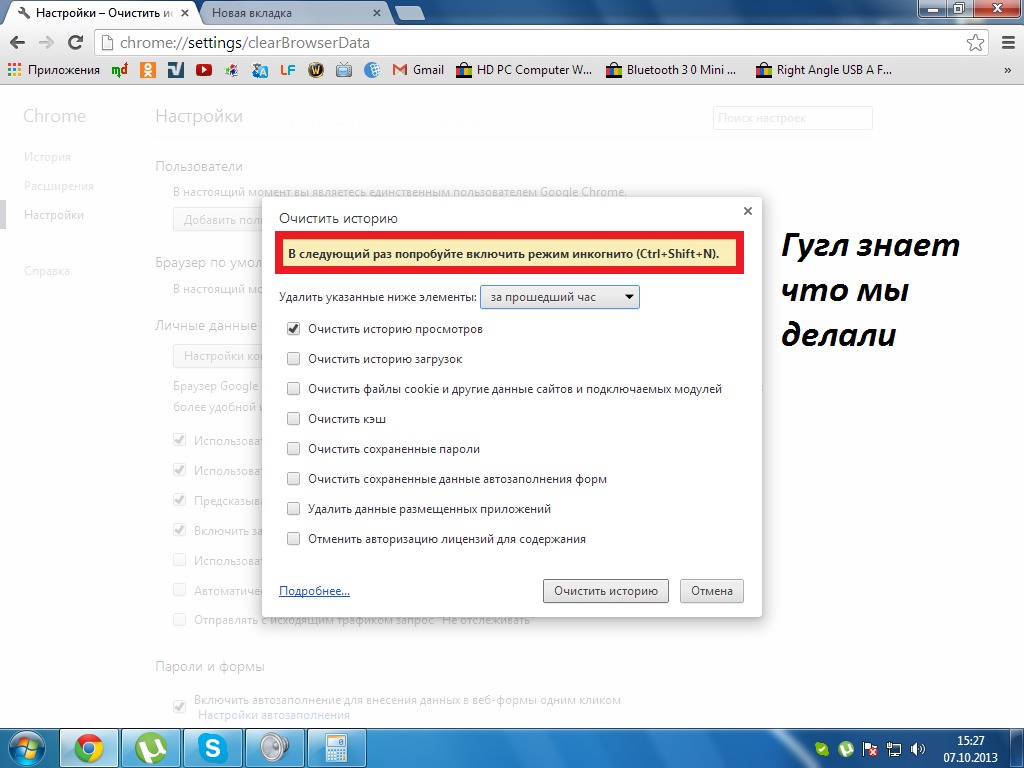Open История in the Chrome sidebar

[48, 157]
